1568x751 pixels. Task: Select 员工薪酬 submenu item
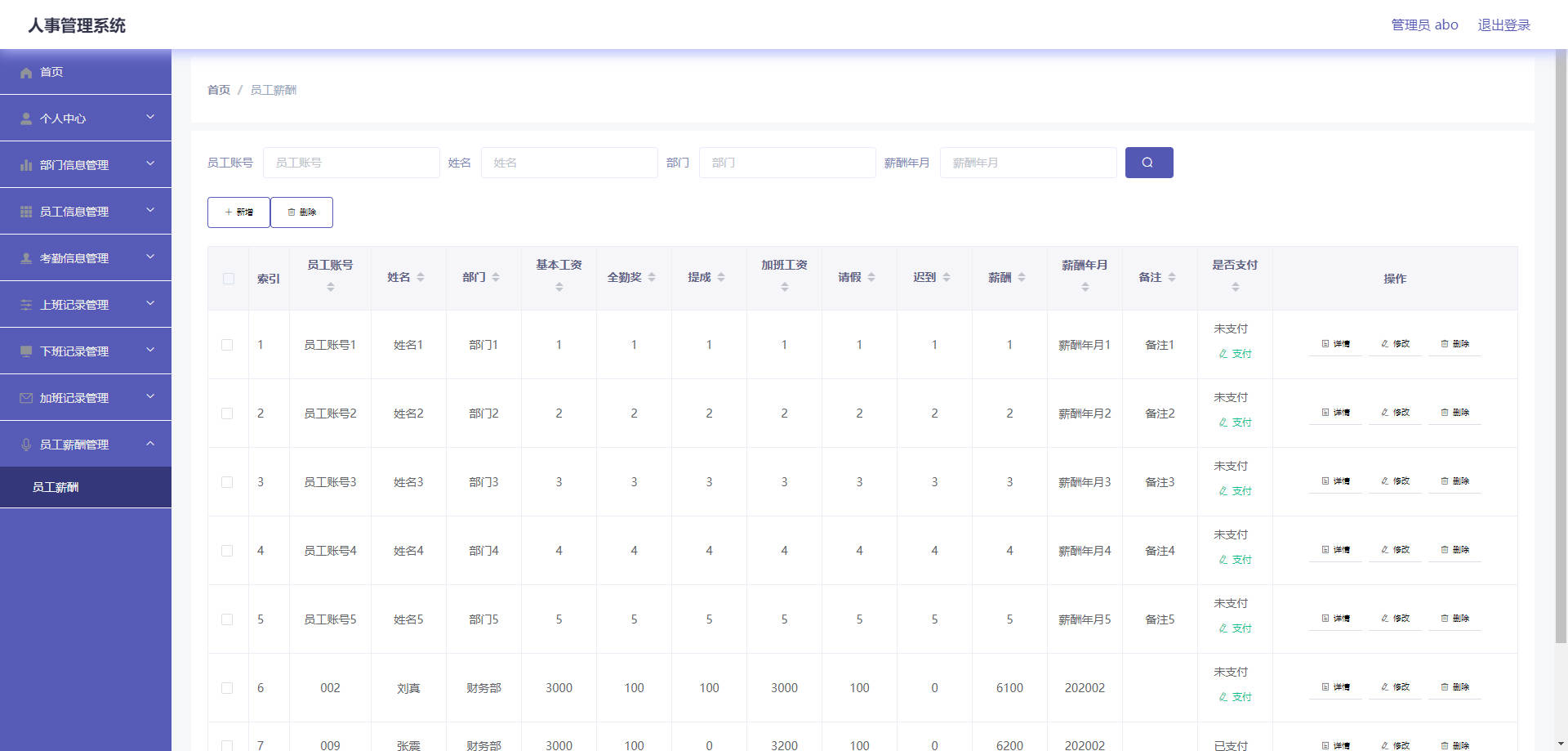tap(86, 487)
